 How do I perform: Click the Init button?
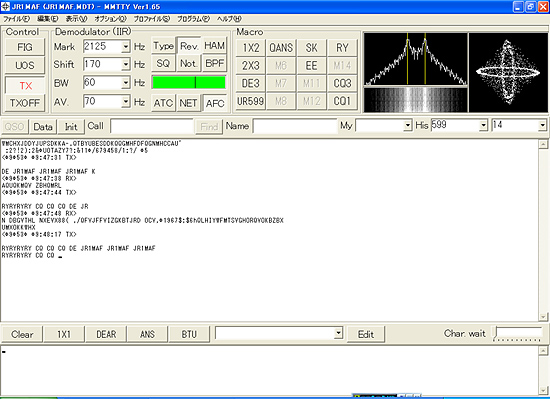tap(71, 127)
